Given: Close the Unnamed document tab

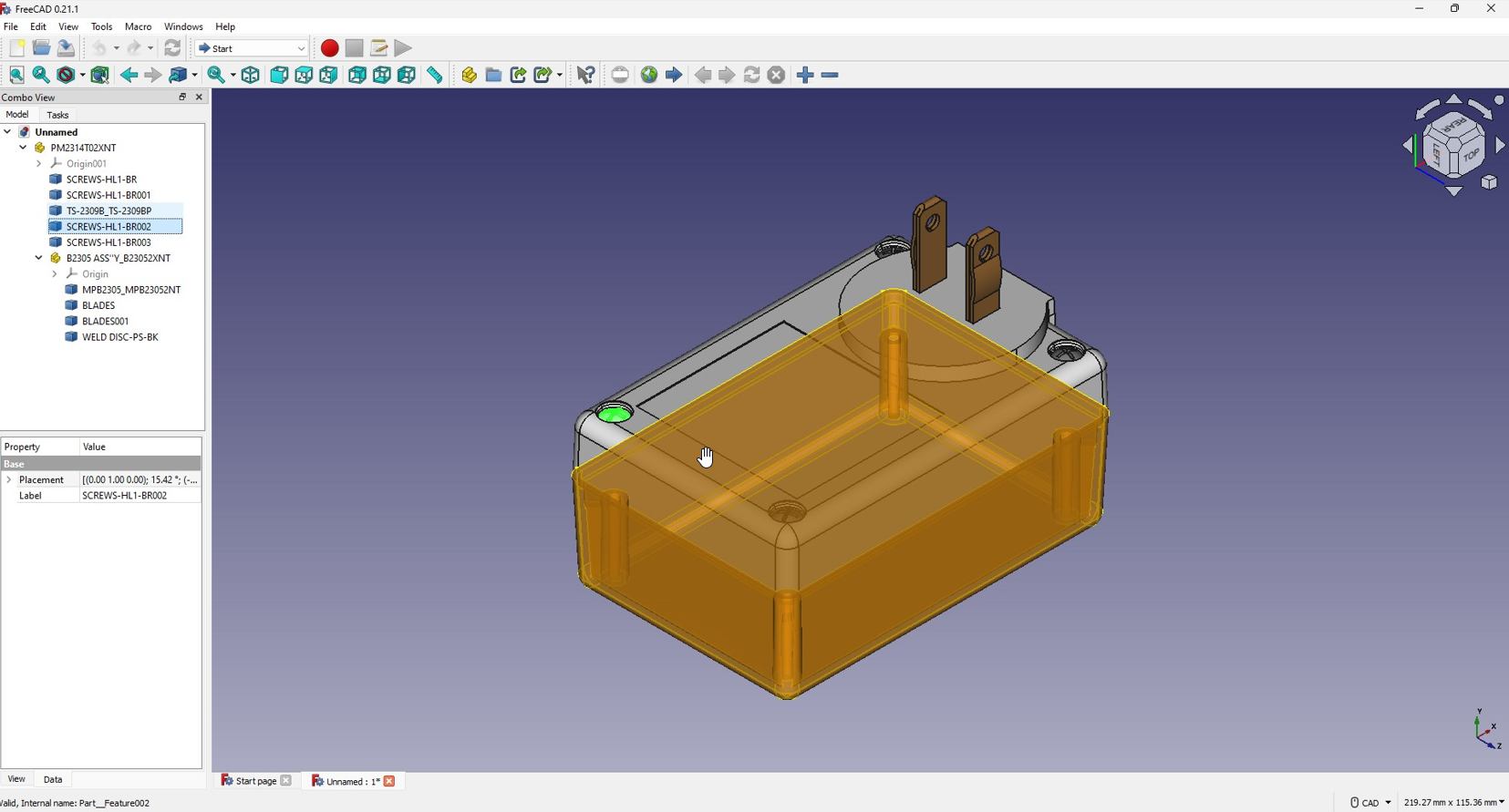Looking at the screenshot, I should click(390, 781).
